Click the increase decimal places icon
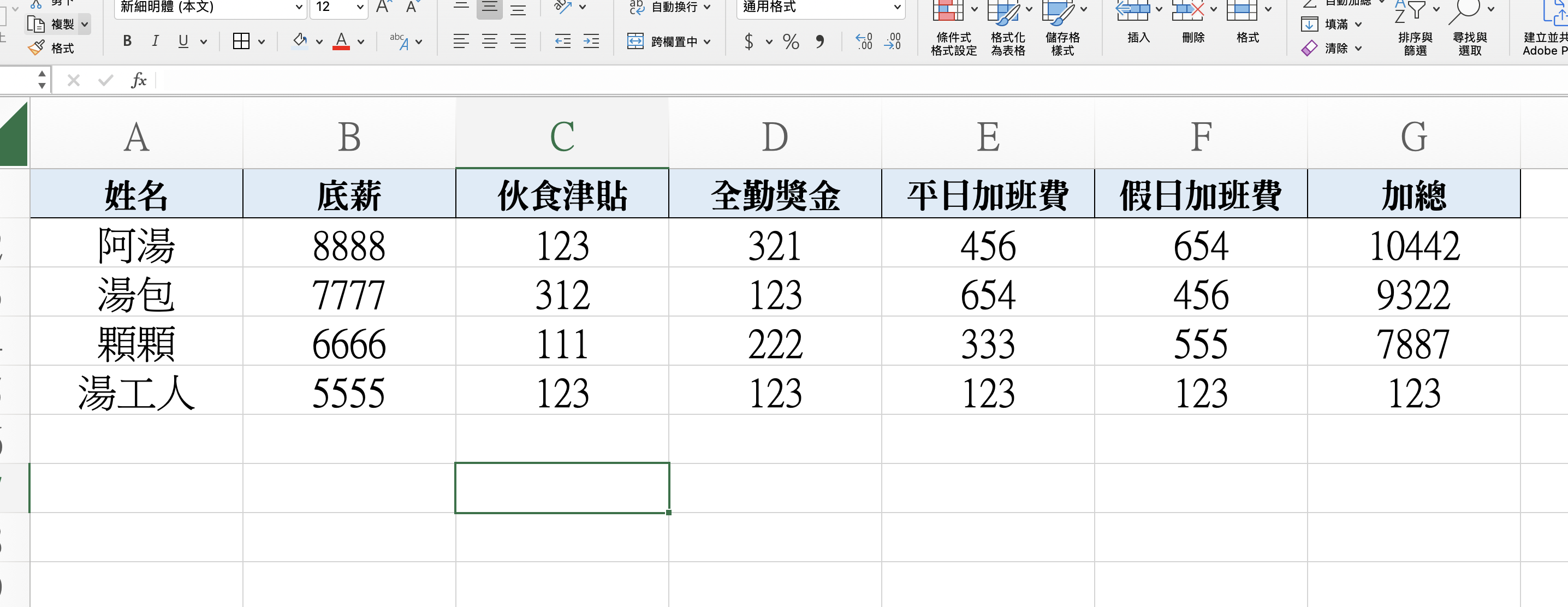This screenshot has width=1568, height=607. [864, 41]
